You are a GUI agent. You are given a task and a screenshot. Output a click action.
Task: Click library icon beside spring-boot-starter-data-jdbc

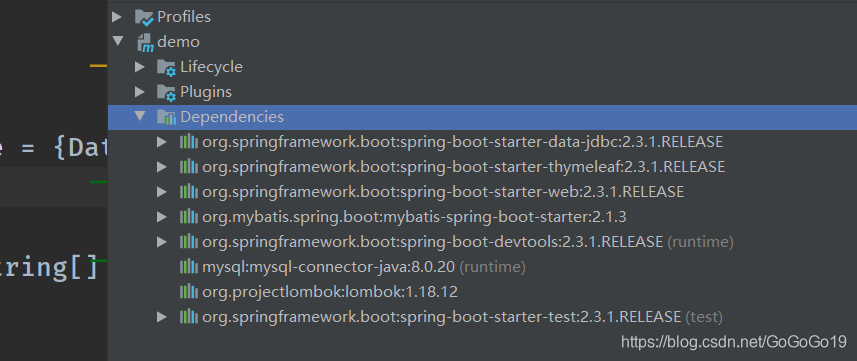click(x=189, y=142)
